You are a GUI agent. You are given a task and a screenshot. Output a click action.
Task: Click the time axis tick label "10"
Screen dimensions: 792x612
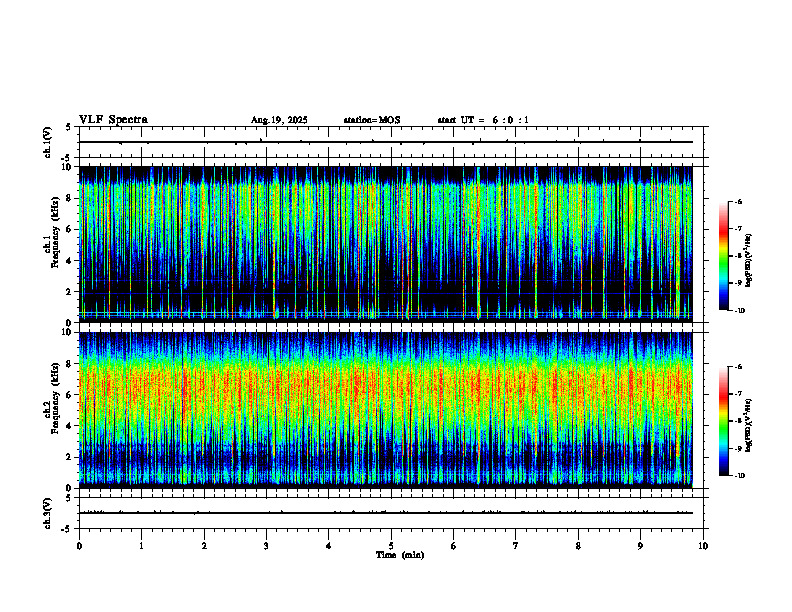[x=703, y=546]
